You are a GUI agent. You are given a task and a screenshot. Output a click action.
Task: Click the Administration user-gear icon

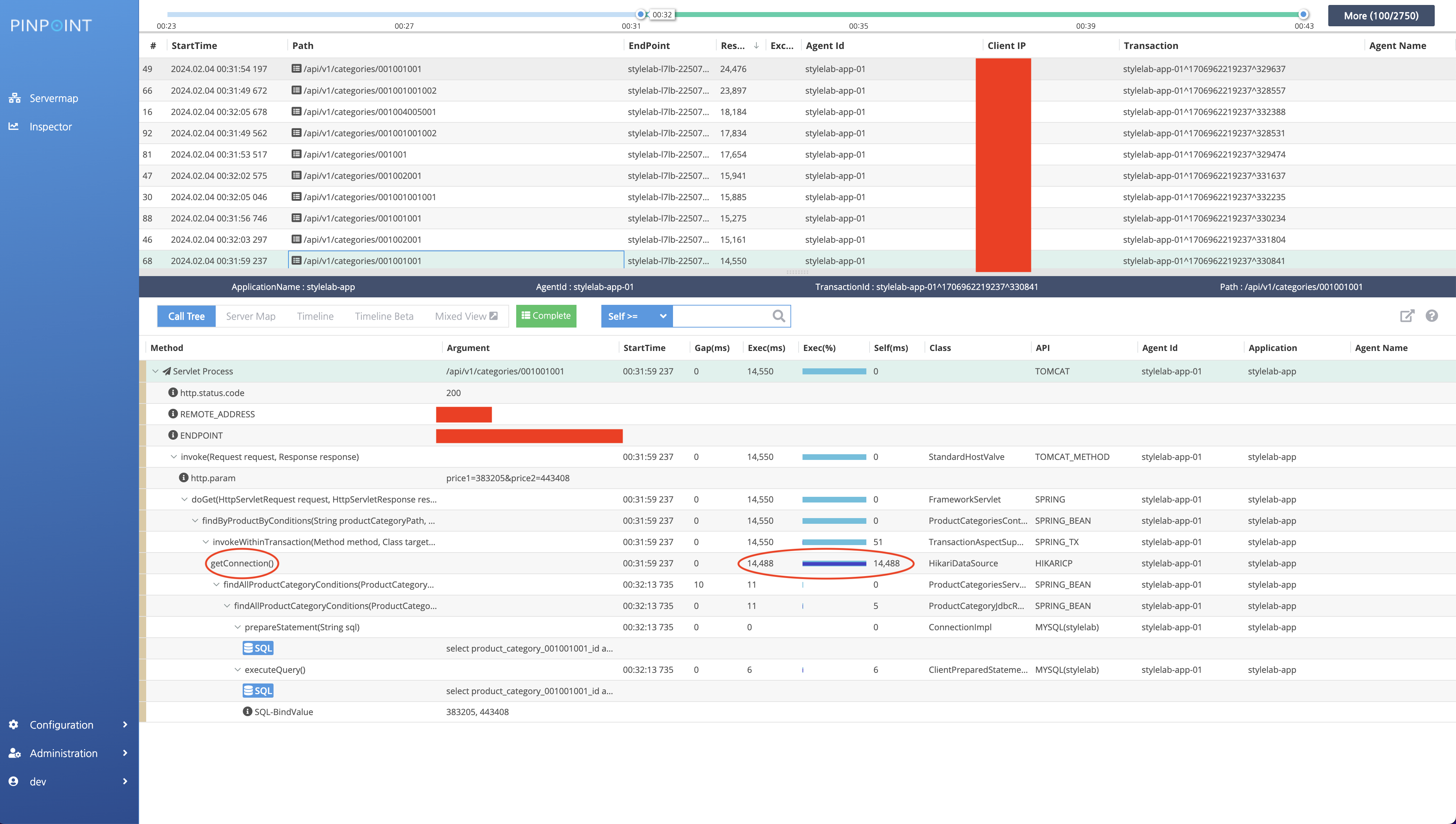(x=15, y=753)
